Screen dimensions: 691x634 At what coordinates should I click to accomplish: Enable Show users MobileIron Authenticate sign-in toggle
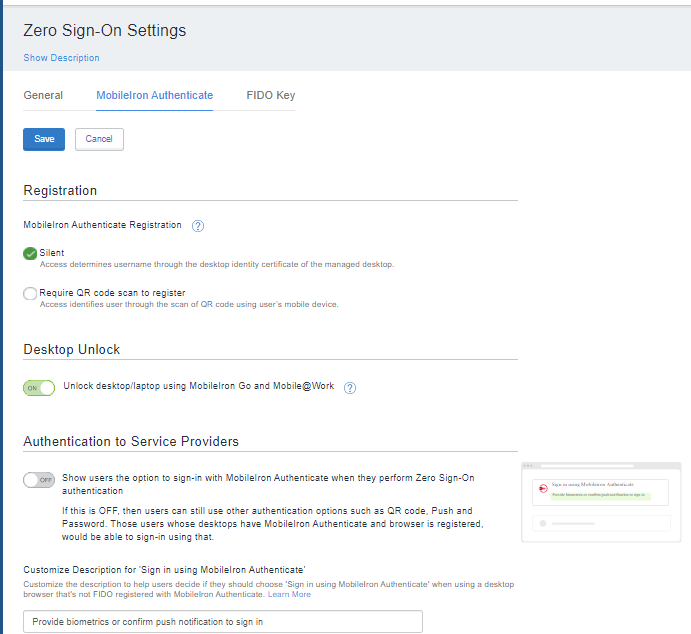[39, 479]
